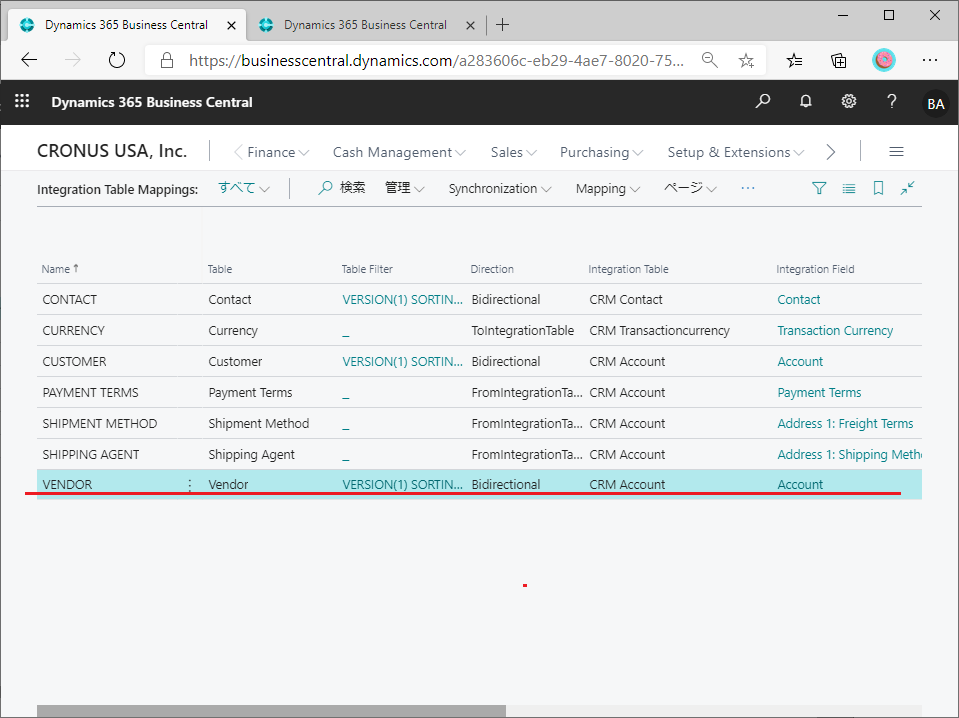This screenshot has width=959, height=718.
Task: Open the hamburger menu beside navigation
Action: (x=896, y=152)
